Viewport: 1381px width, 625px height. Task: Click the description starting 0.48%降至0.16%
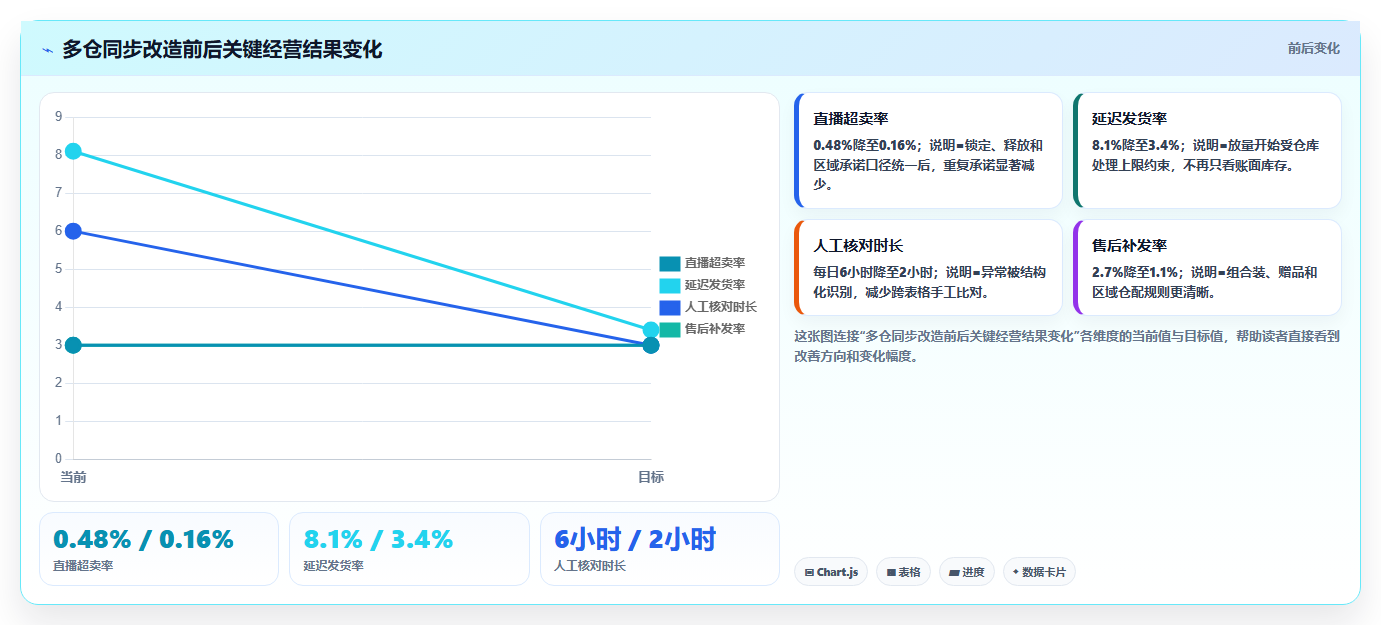929,165
